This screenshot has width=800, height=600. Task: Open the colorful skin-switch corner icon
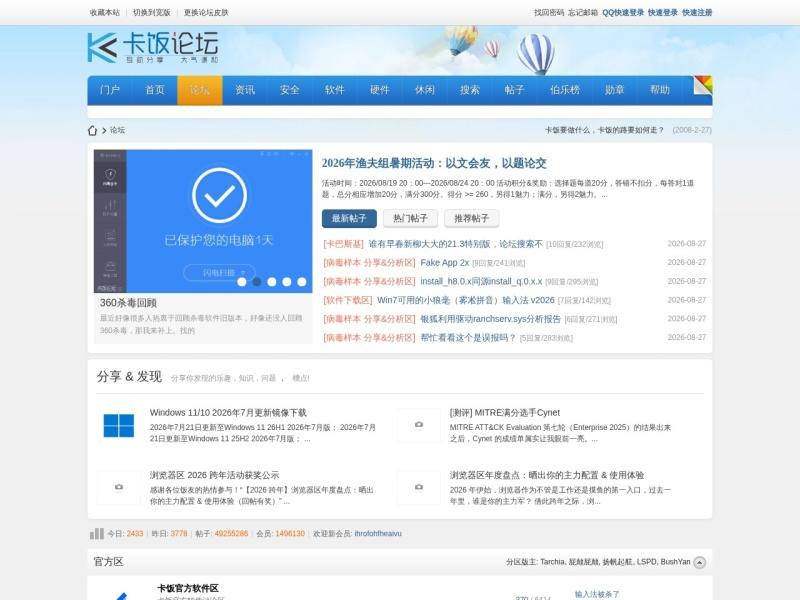[x=703, y=85]
